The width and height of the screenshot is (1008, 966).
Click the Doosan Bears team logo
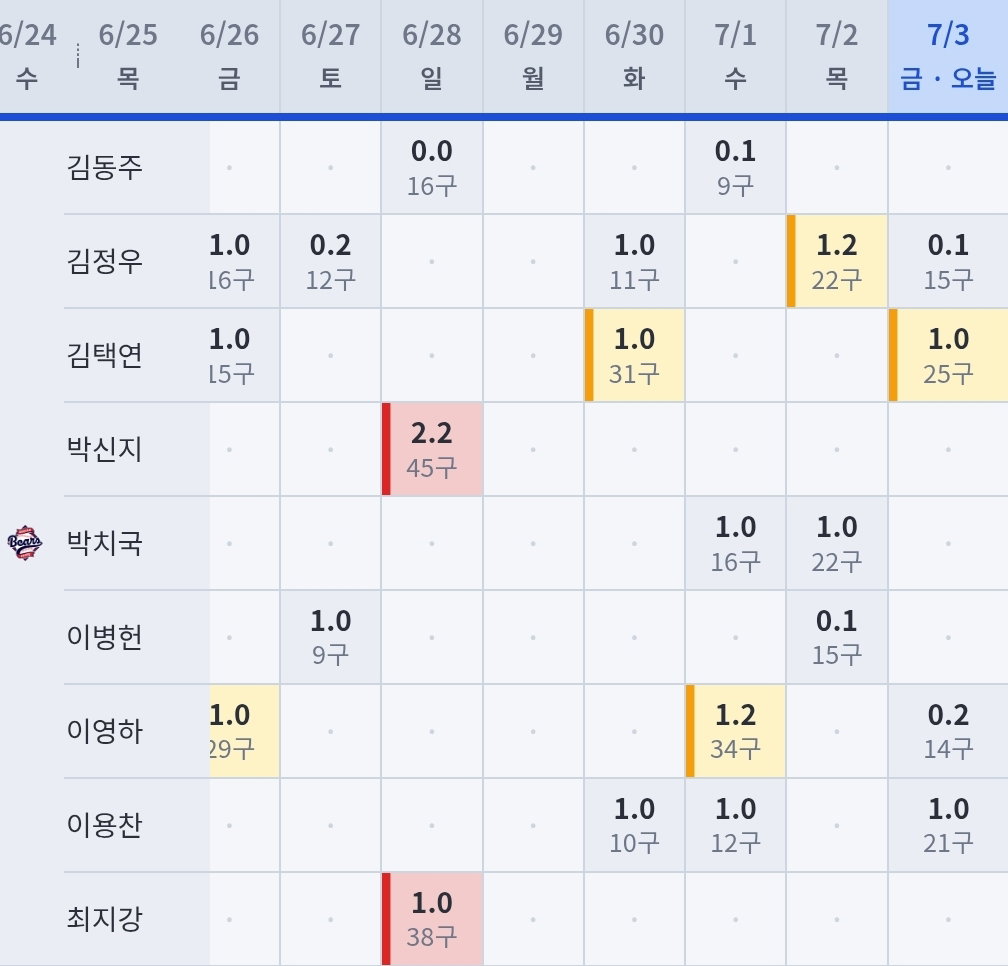point(25,543)
